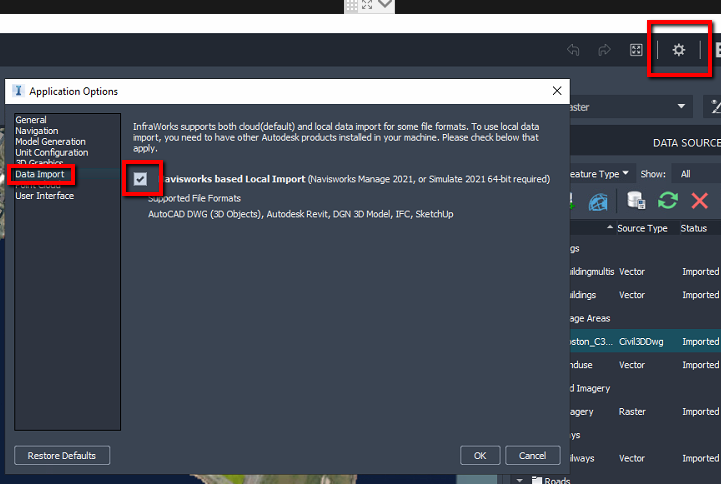Click the drawing tool icon beside proposal dropdown
This screenshot has width=721, height=484.
tap(714, 107)
